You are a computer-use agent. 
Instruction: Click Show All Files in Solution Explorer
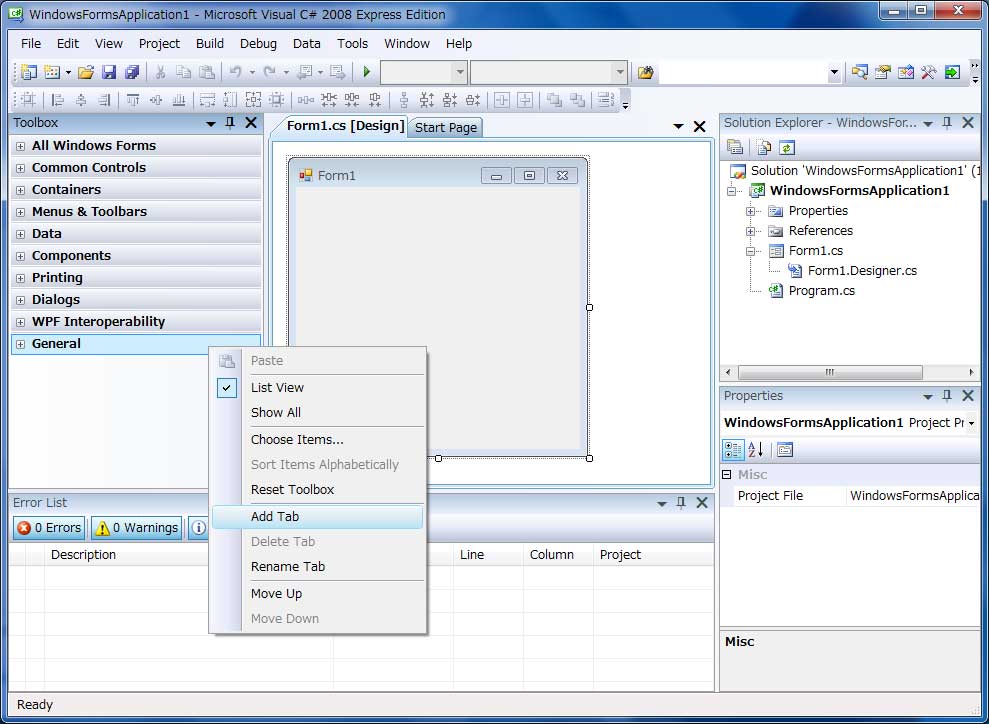click(x=764, y=148)
